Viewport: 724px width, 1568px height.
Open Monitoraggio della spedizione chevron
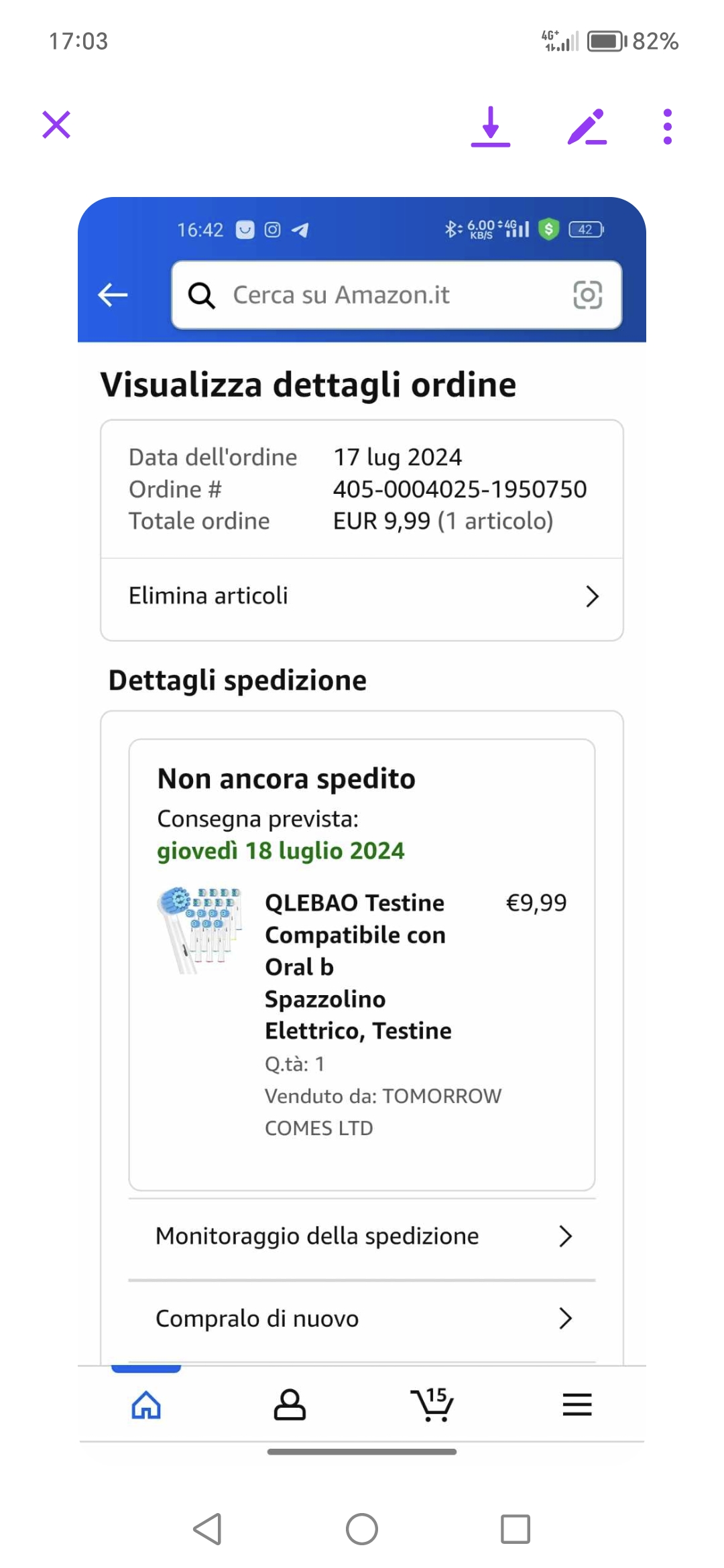point(565,1236)
